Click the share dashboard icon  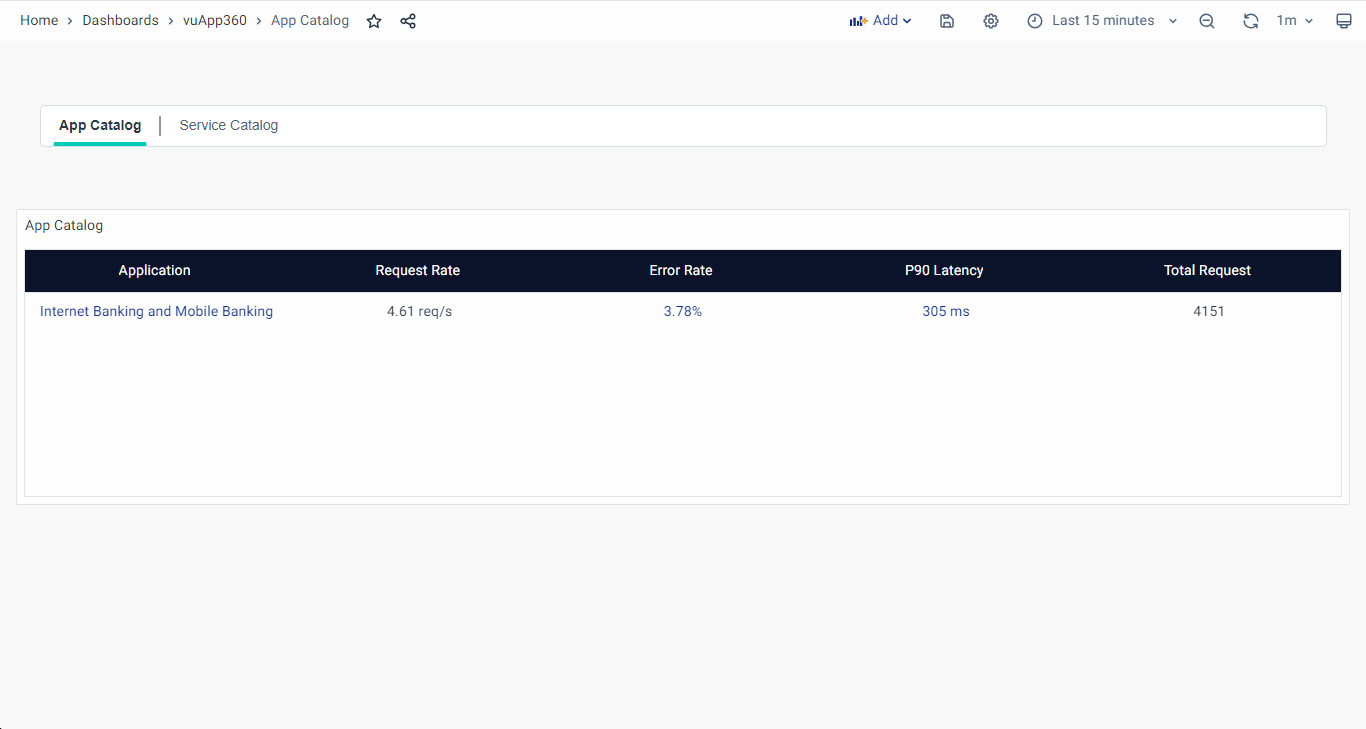(408, 21)
